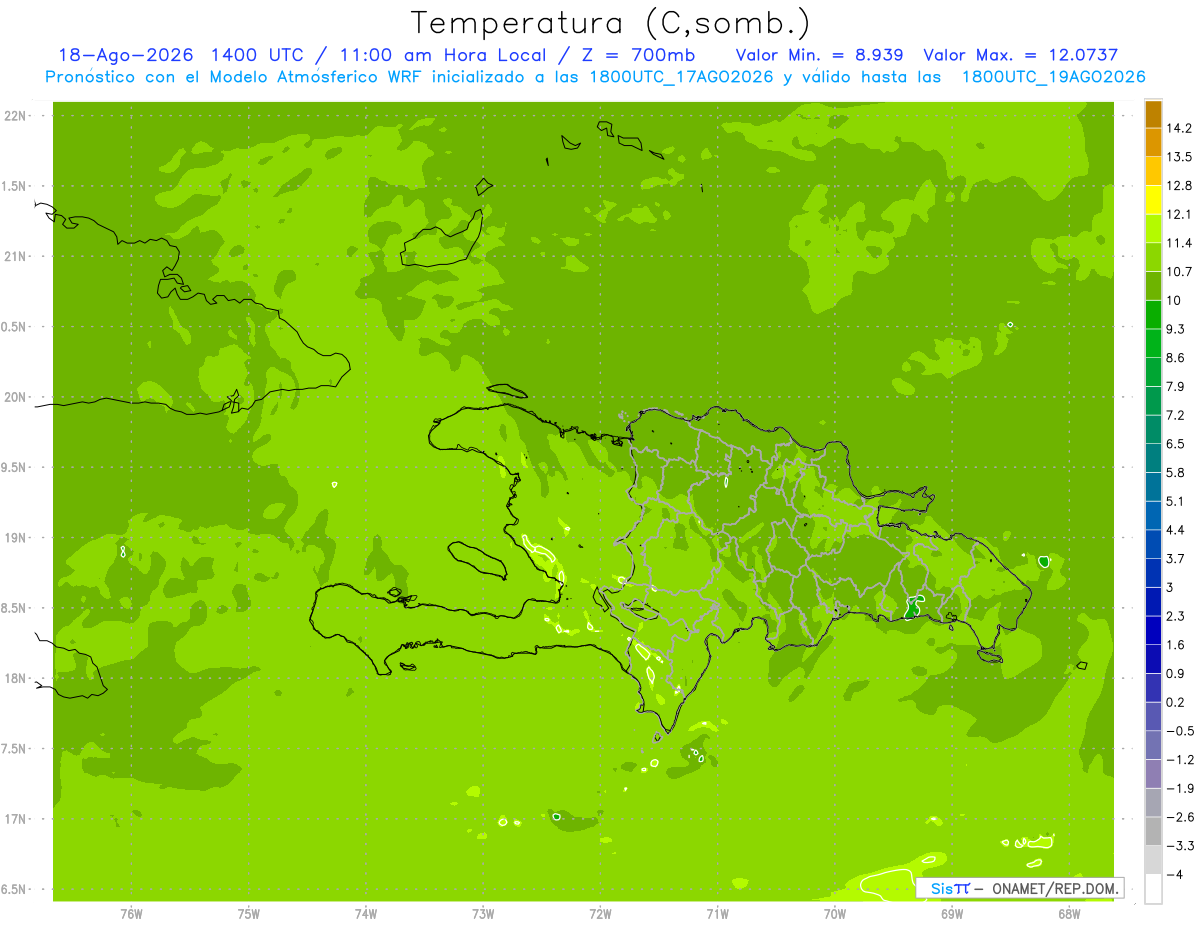Click the '8.6' color scale value
1200x927 pixels.
(x=1176, y=358)
